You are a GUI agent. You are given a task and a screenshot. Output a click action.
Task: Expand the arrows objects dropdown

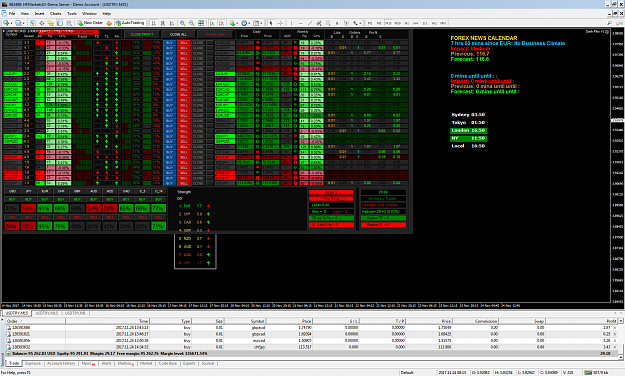tap(360, 23)
